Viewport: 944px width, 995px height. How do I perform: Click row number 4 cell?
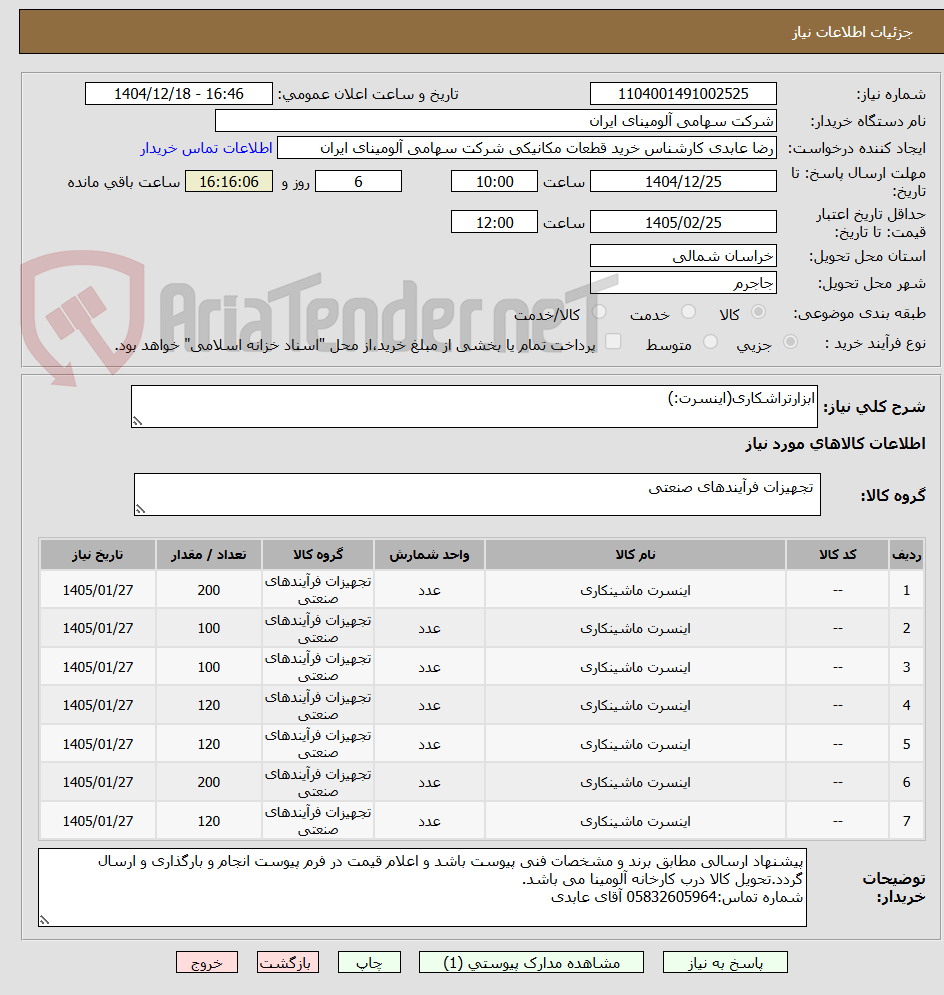pyautogui.click(x=906, y=706)
